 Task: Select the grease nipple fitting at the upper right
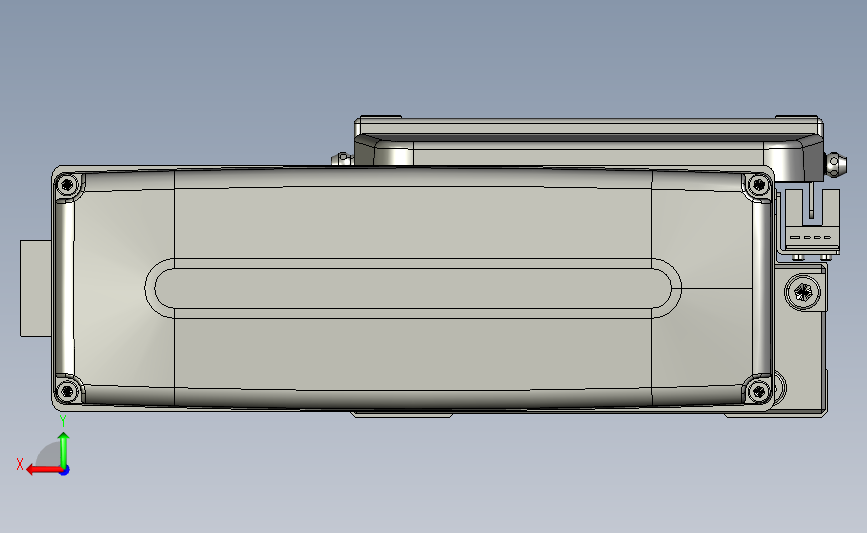(835, 164)
